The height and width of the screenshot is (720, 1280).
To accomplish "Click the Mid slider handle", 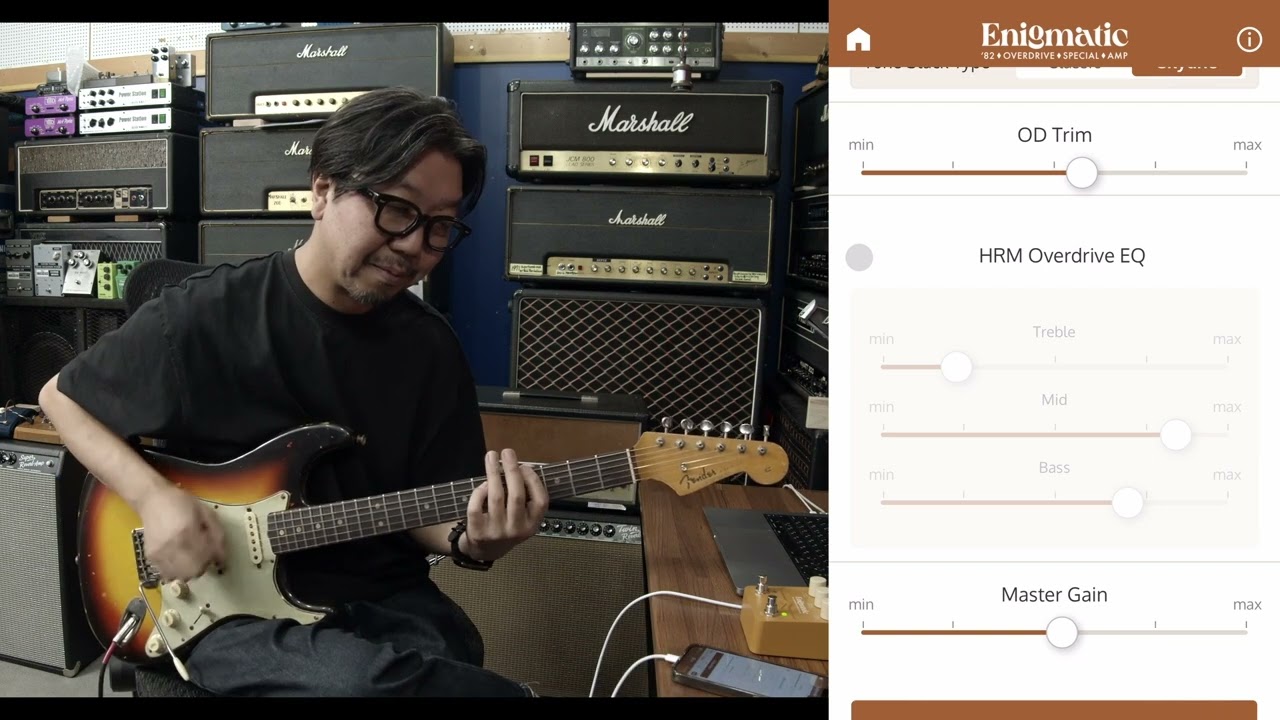I will 1176,435.
